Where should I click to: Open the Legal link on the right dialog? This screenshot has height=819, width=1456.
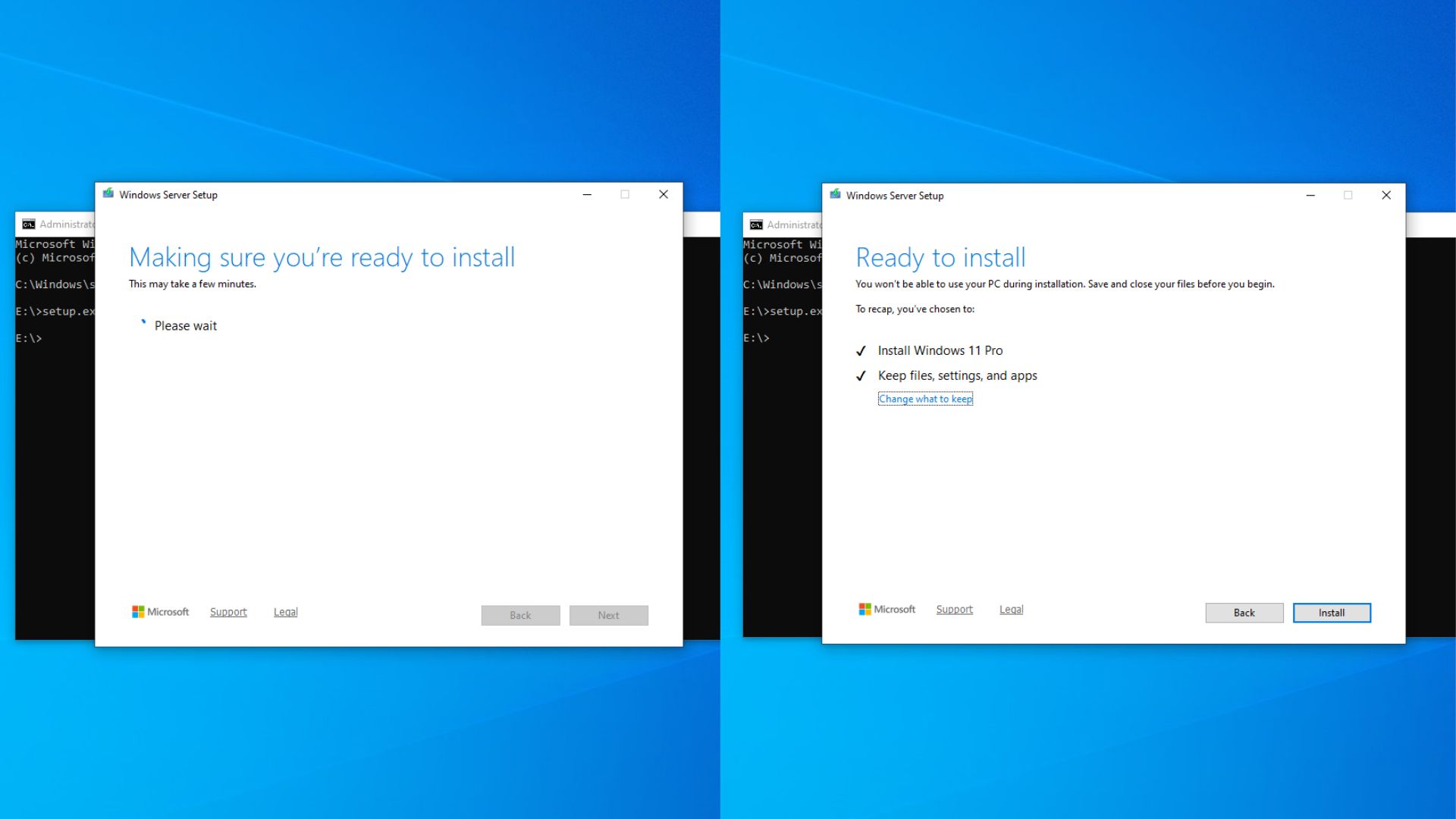(1011, 609)
